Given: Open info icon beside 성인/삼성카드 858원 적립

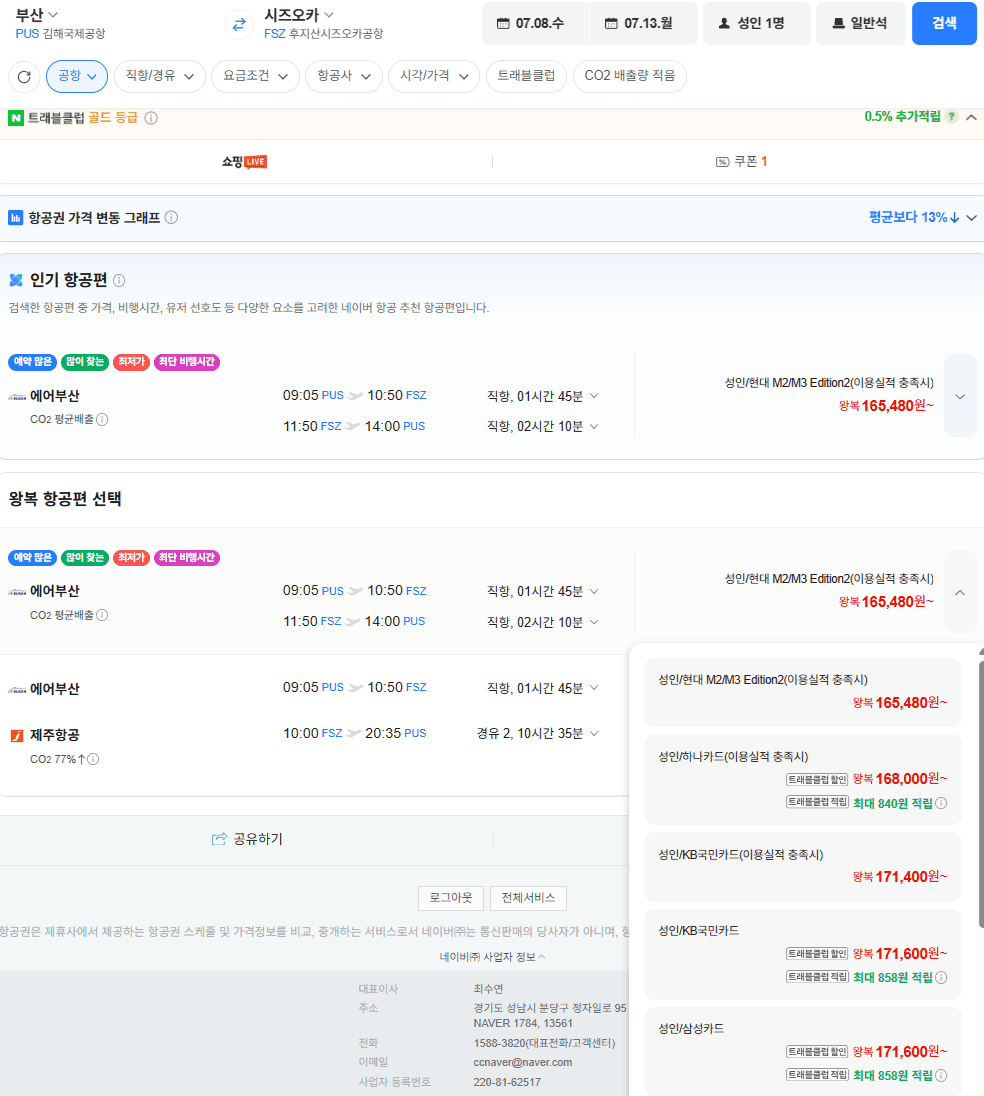Looking at the screenshot, I should pyautogui.click(x=941, y=1075).
